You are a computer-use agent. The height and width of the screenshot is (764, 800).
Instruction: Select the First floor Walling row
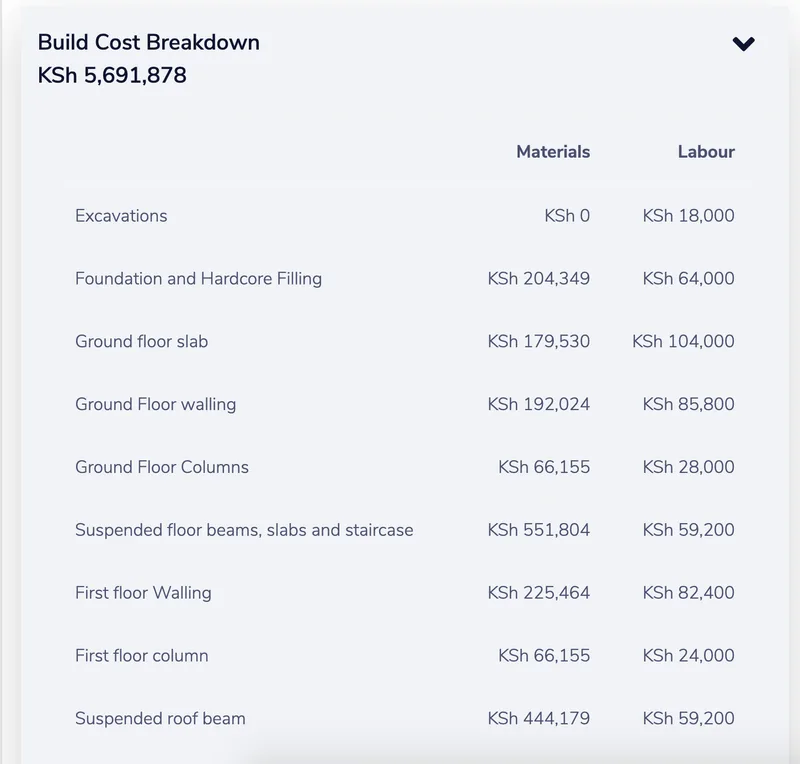click(405, 593)
